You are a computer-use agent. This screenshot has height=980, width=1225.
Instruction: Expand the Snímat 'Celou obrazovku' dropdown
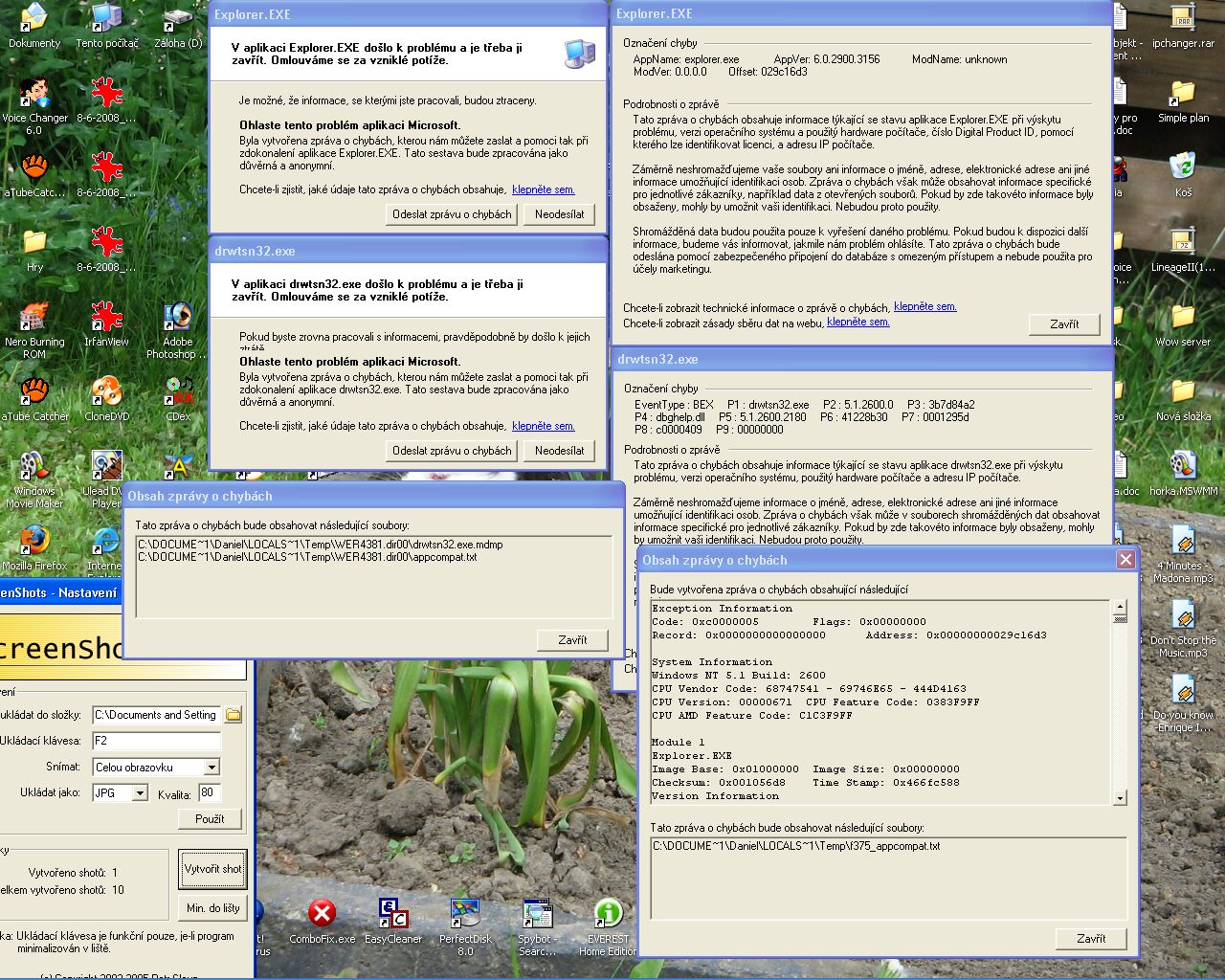(212, 767)
